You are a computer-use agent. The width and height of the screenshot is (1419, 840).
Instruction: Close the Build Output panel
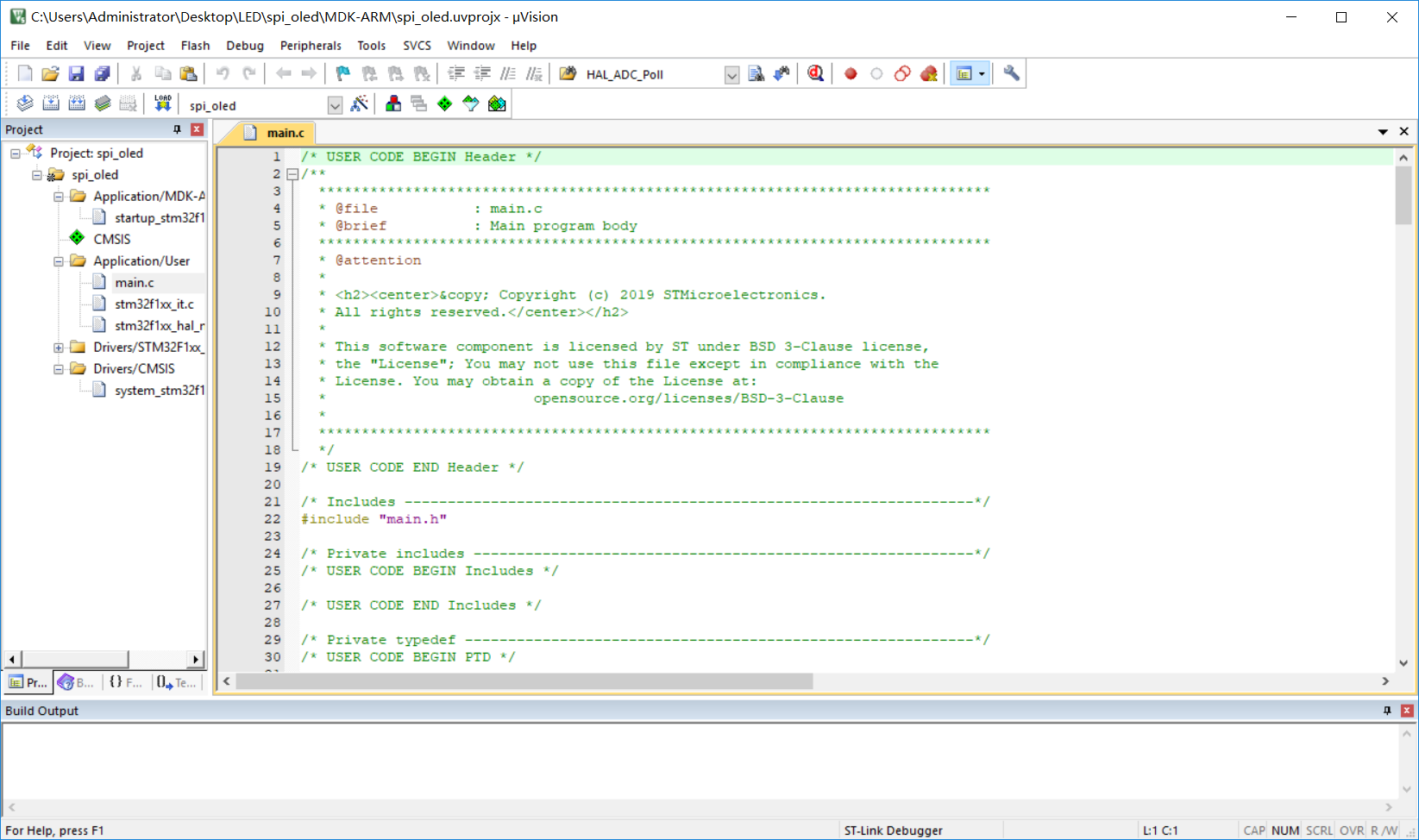(x=1407, y=711)
